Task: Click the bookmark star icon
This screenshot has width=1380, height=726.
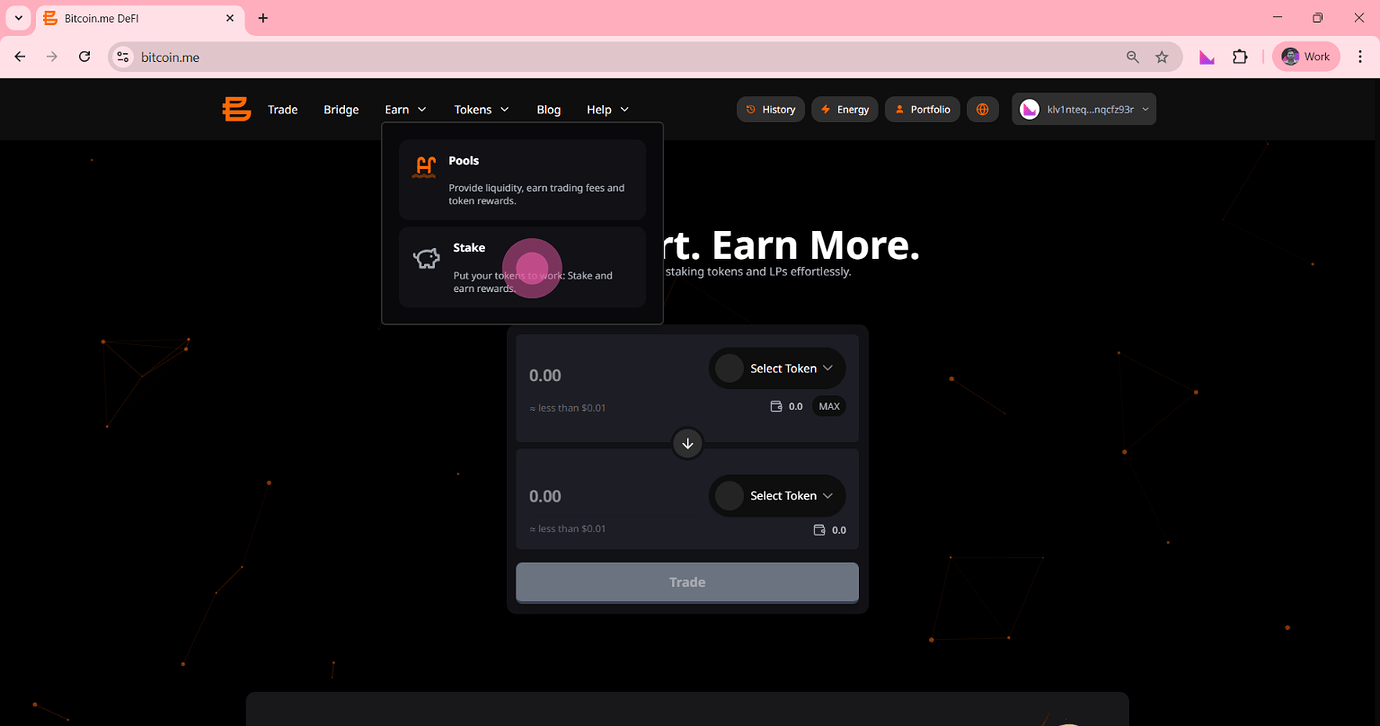Action: (1161, 57)
